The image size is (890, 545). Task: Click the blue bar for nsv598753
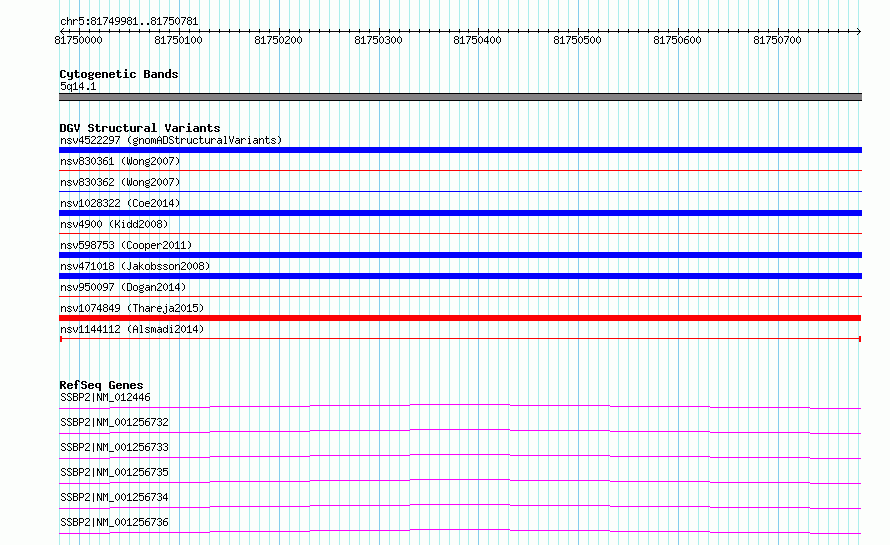(x=460, y=255)
